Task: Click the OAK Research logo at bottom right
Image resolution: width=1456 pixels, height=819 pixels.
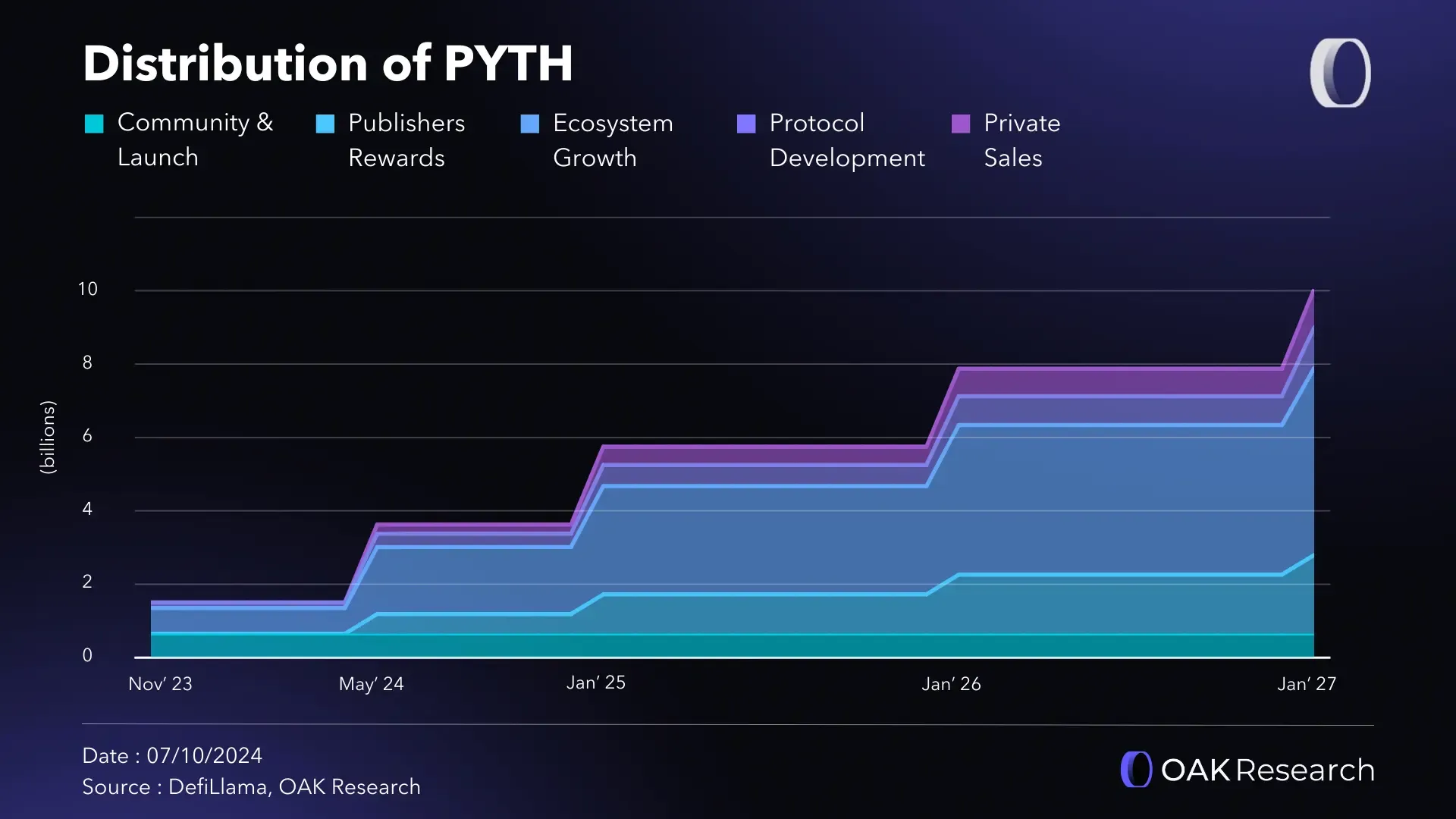Action: point(1246,769)
